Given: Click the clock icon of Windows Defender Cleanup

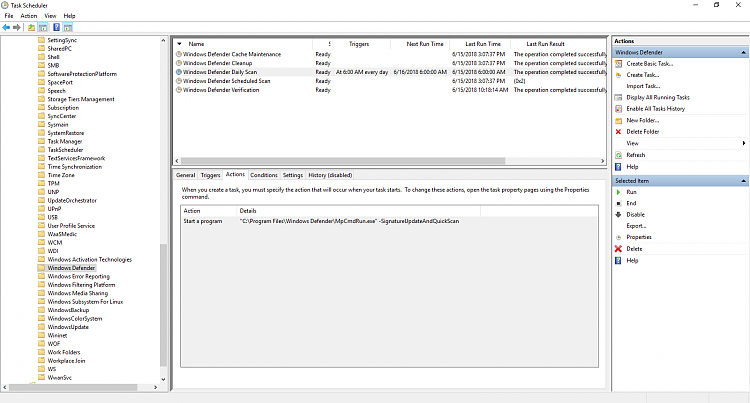Looking at the screenshot, I should 179,63.
